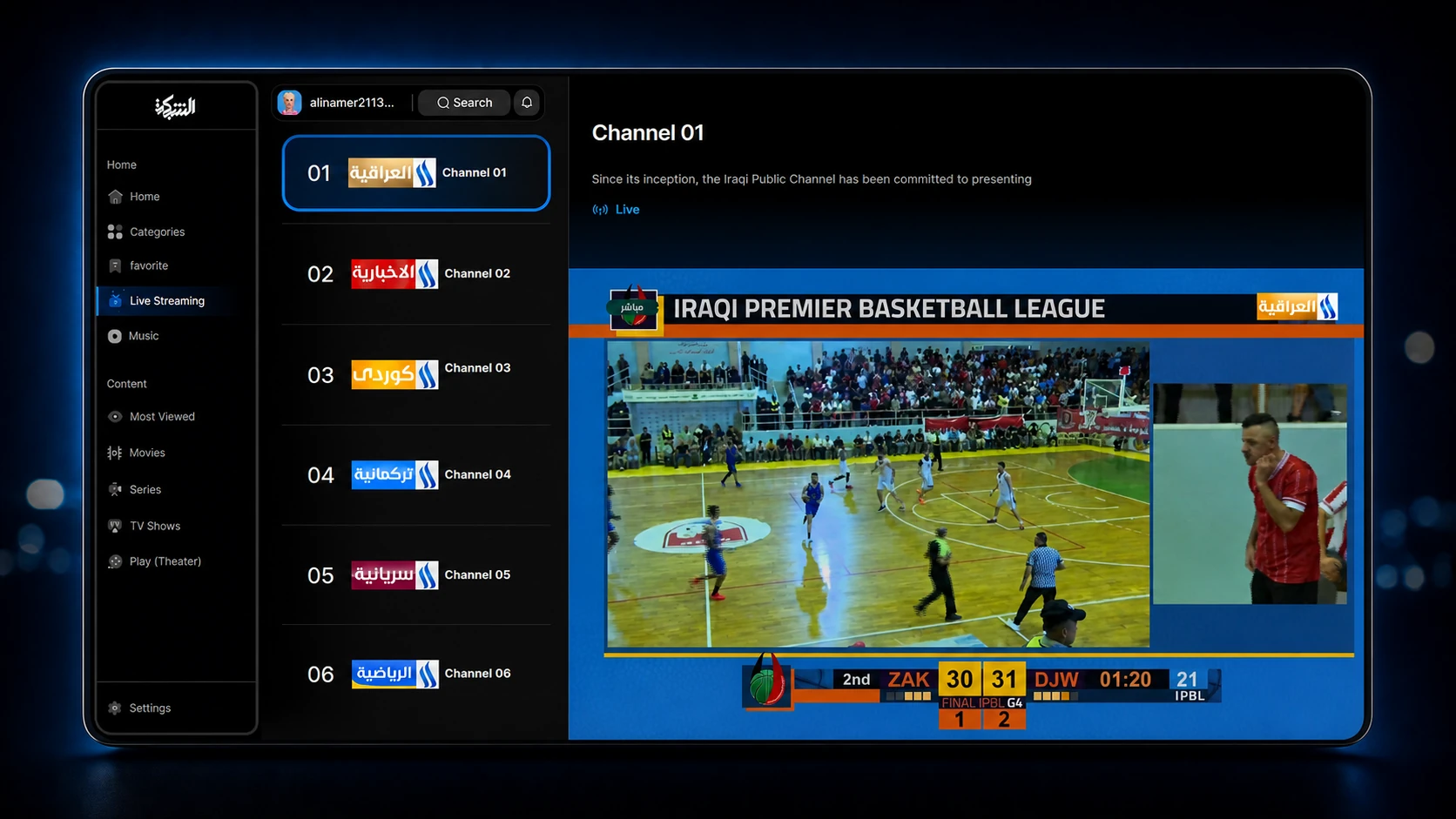This screenshot has height=819, width=1456.
Task: Click the number 04 in channel list
Action: pos(320,475)
